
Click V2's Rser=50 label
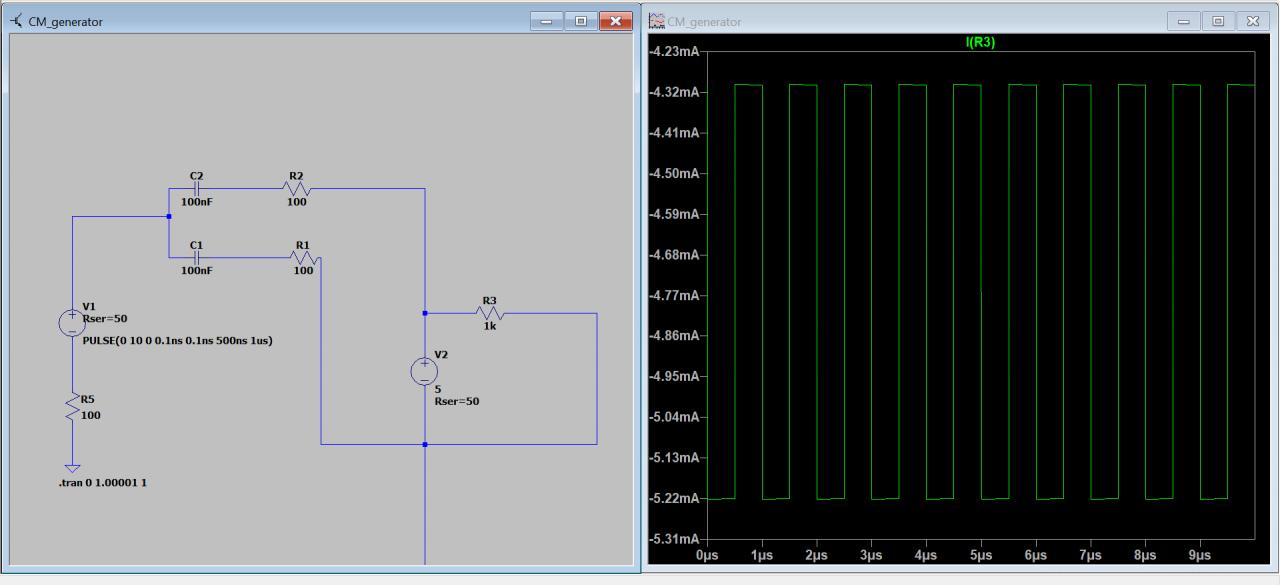(457, 401)
